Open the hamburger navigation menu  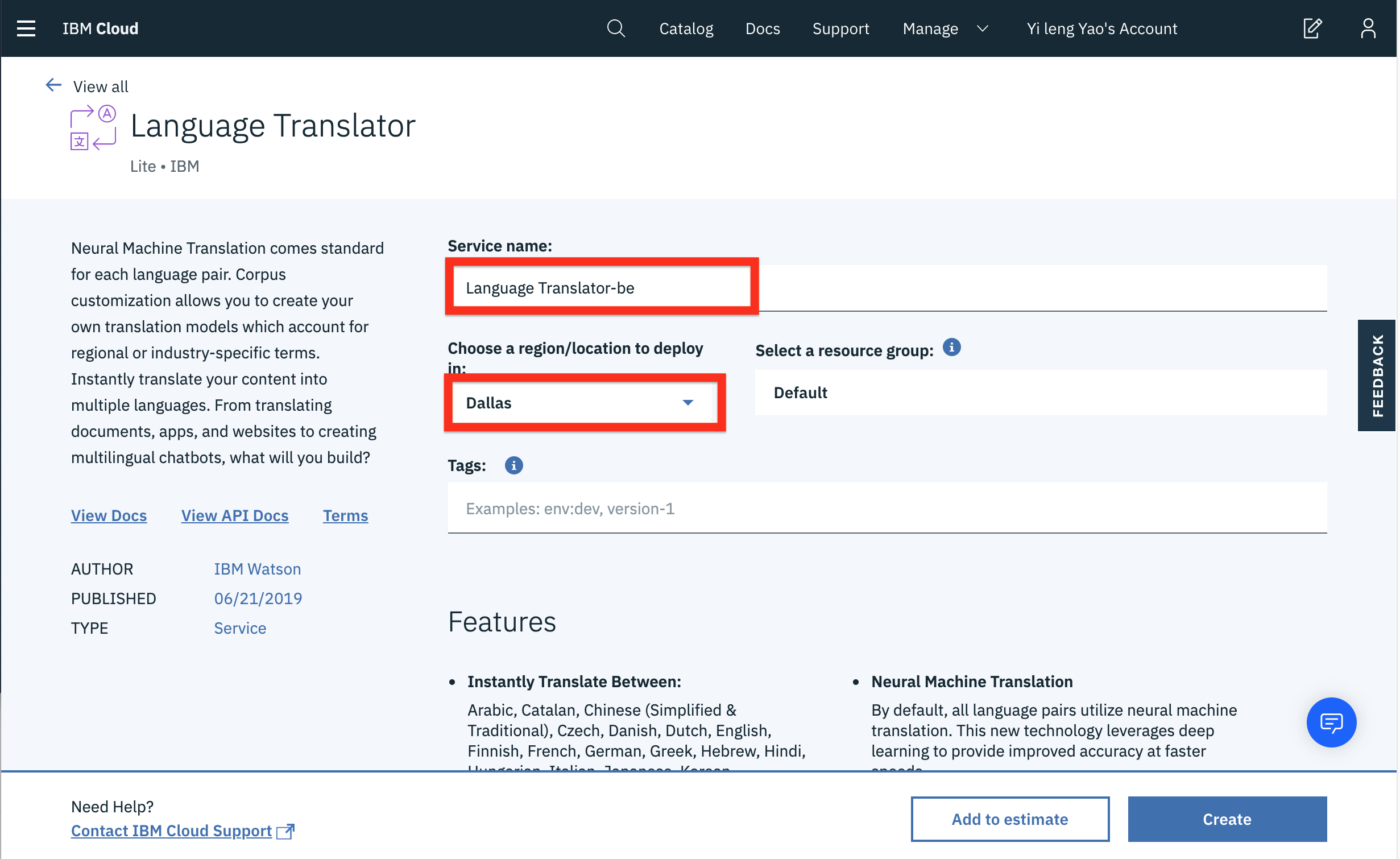pos(26,28)
